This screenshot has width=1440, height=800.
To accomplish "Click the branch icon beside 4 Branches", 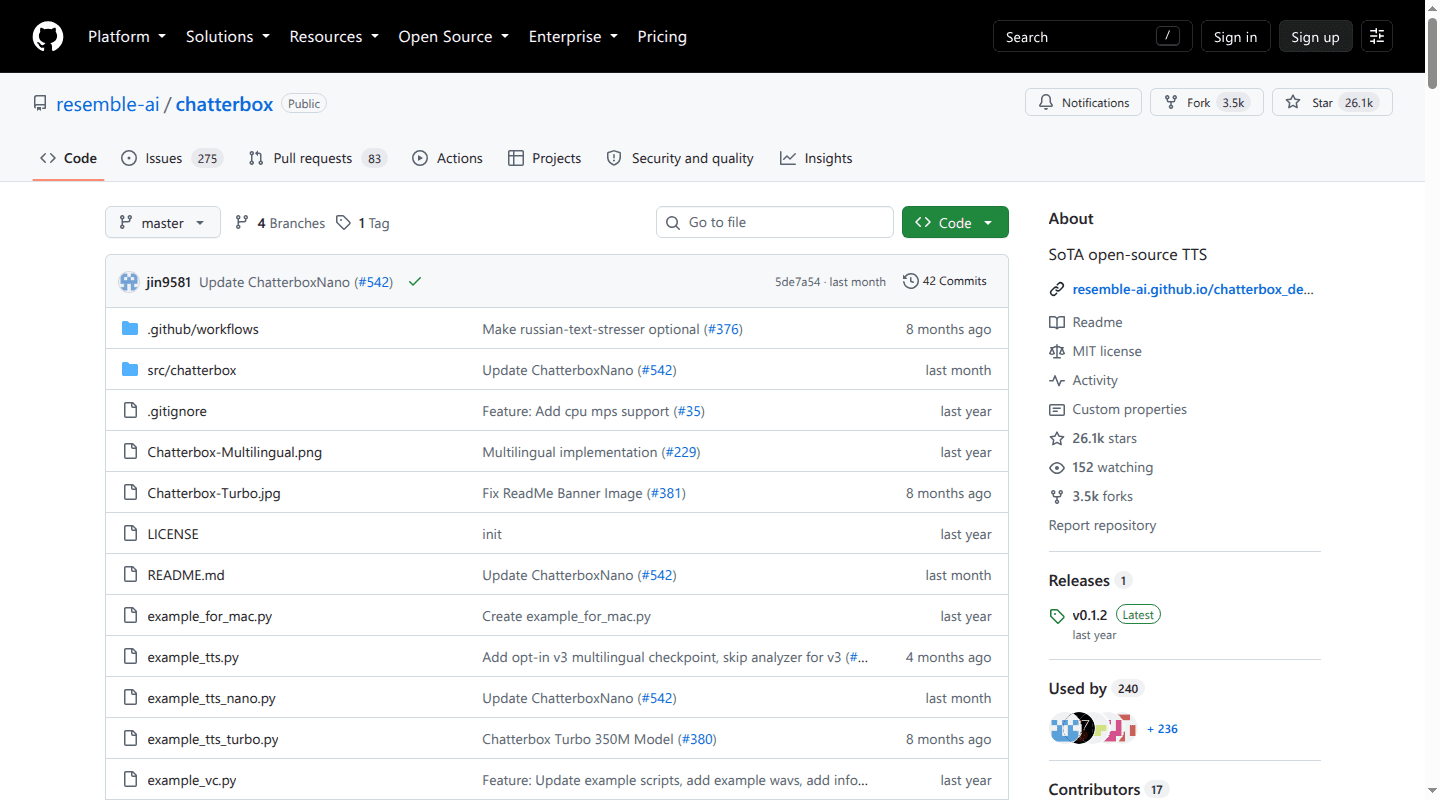I will 242,223.
